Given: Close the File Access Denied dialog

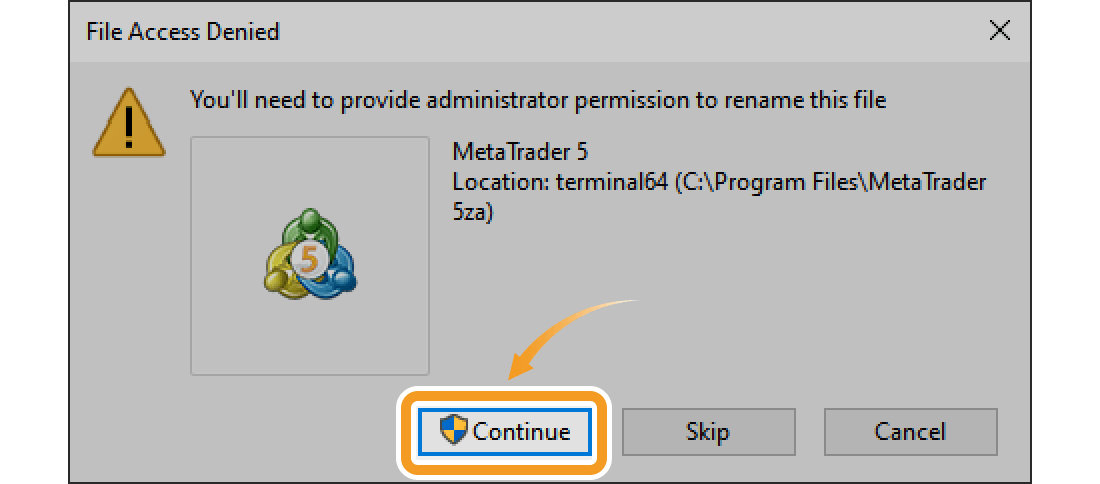Looking at the screenshot, I should coord(999,31).
